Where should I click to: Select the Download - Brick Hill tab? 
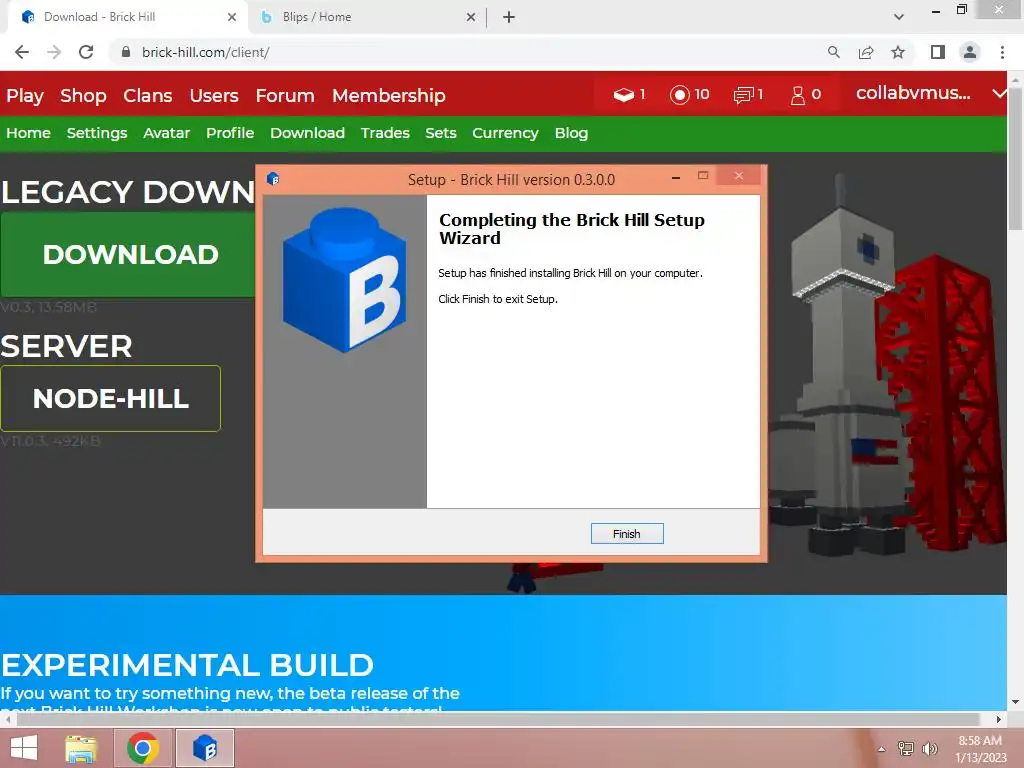127,17
